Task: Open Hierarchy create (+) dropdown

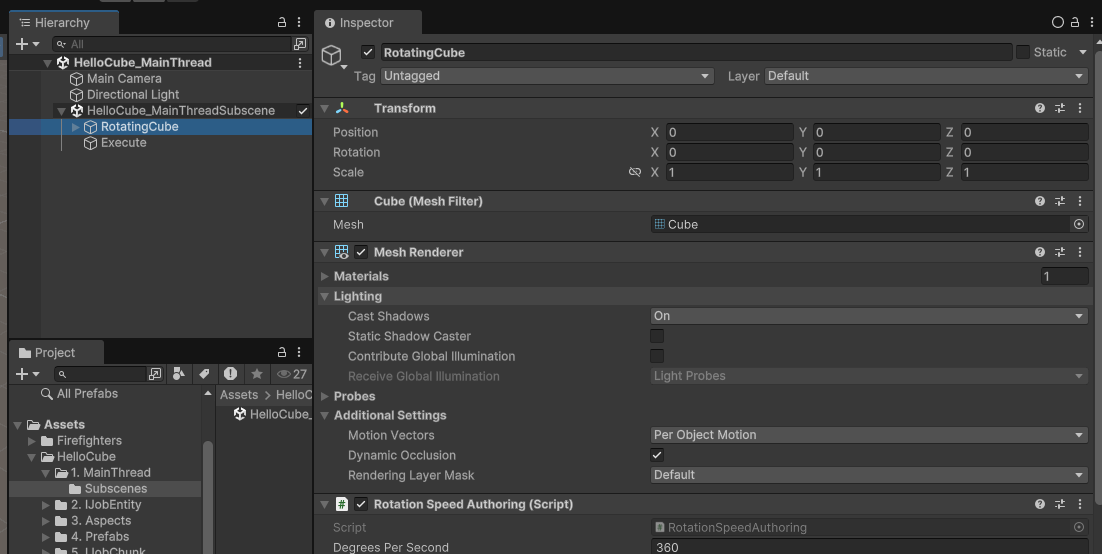Action: click(x=27, y=44)
